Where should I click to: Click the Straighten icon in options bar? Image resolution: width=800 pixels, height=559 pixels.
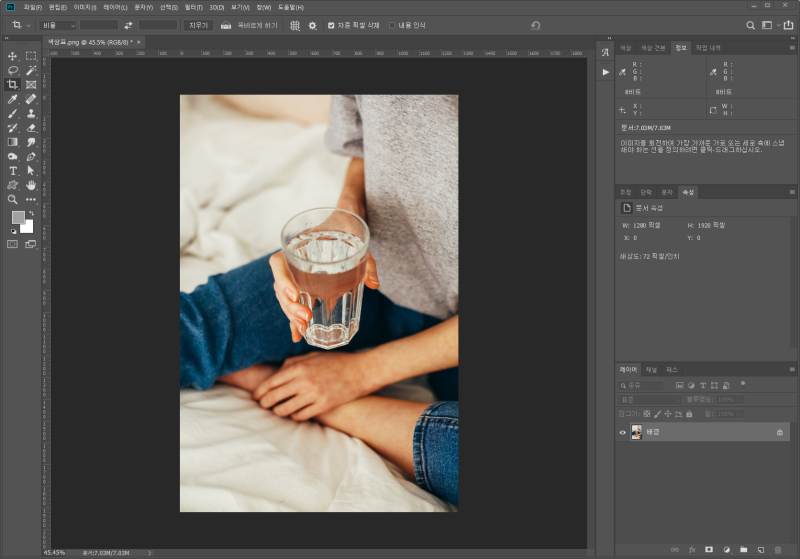point(226,26)
